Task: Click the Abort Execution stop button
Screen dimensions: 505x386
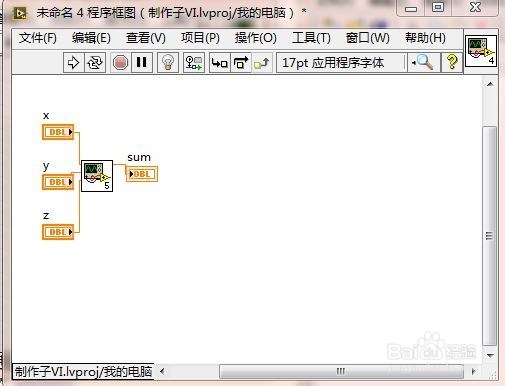Action: point(120,62)
